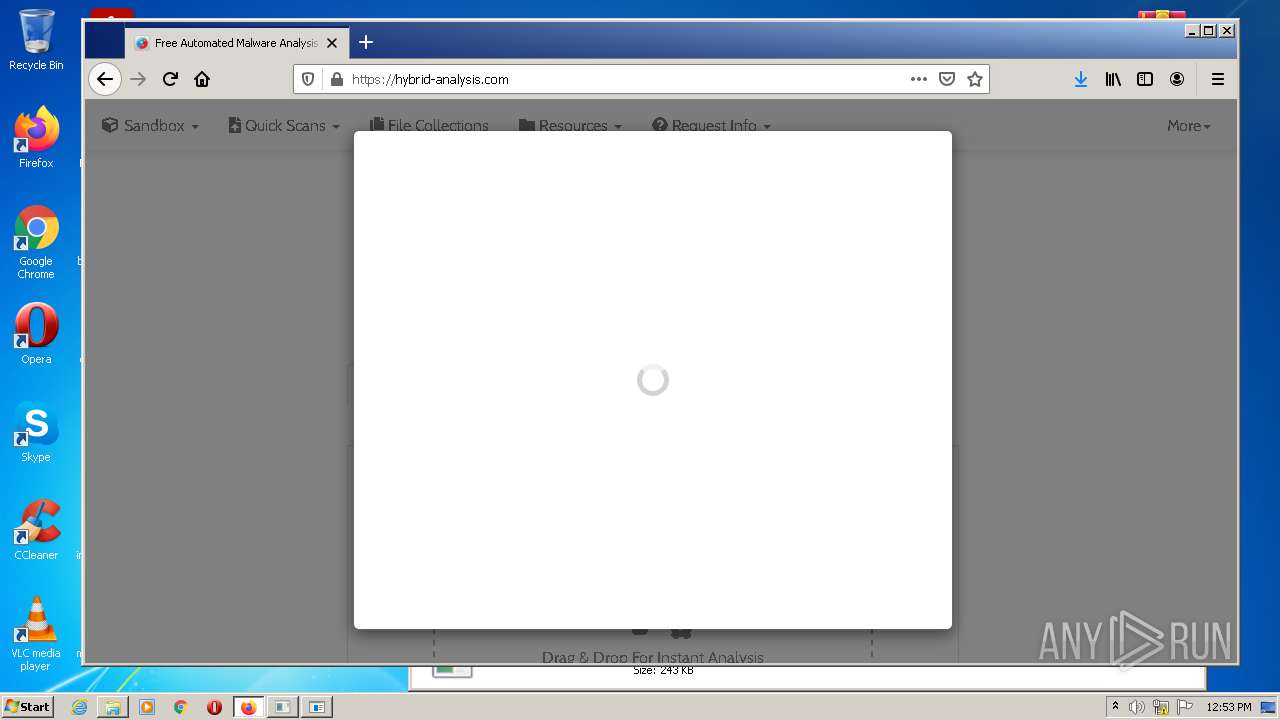Launch VLC media player shortcut
Image resolution: width=1280 pixels, height=720 pixels.
(36, 634)
